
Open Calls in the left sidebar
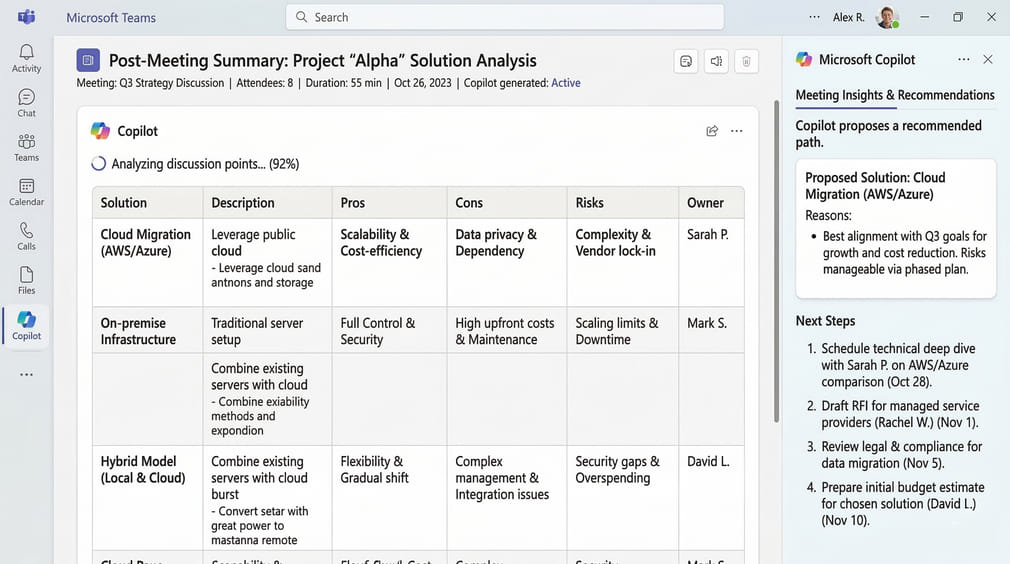click(26, 236)
